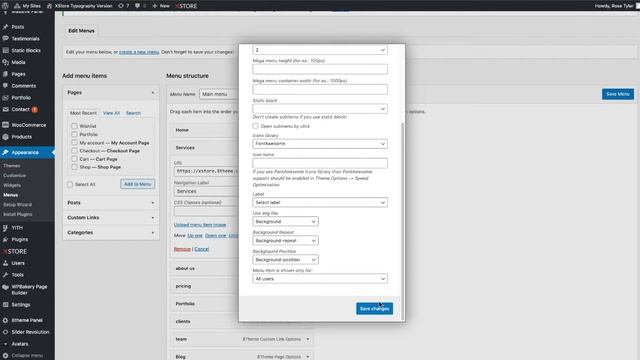Open the Static block dropdown

coord(320,109)
